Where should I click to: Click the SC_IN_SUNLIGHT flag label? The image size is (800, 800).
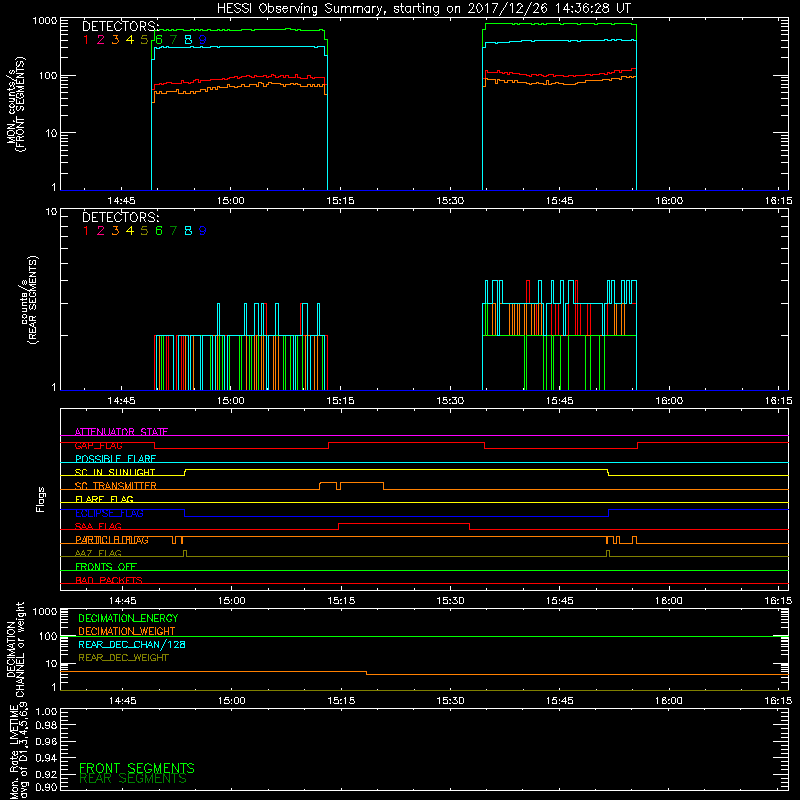click(x=115, y=472)
